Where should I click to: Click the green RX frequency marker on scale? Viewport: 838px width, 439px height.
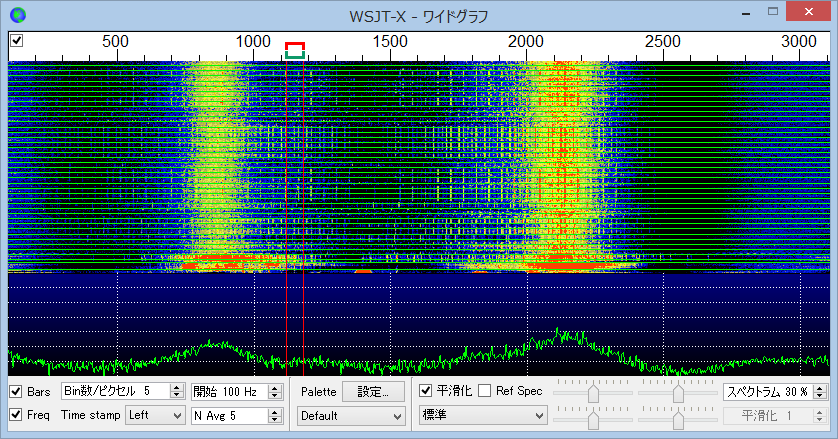click(295, 55)
